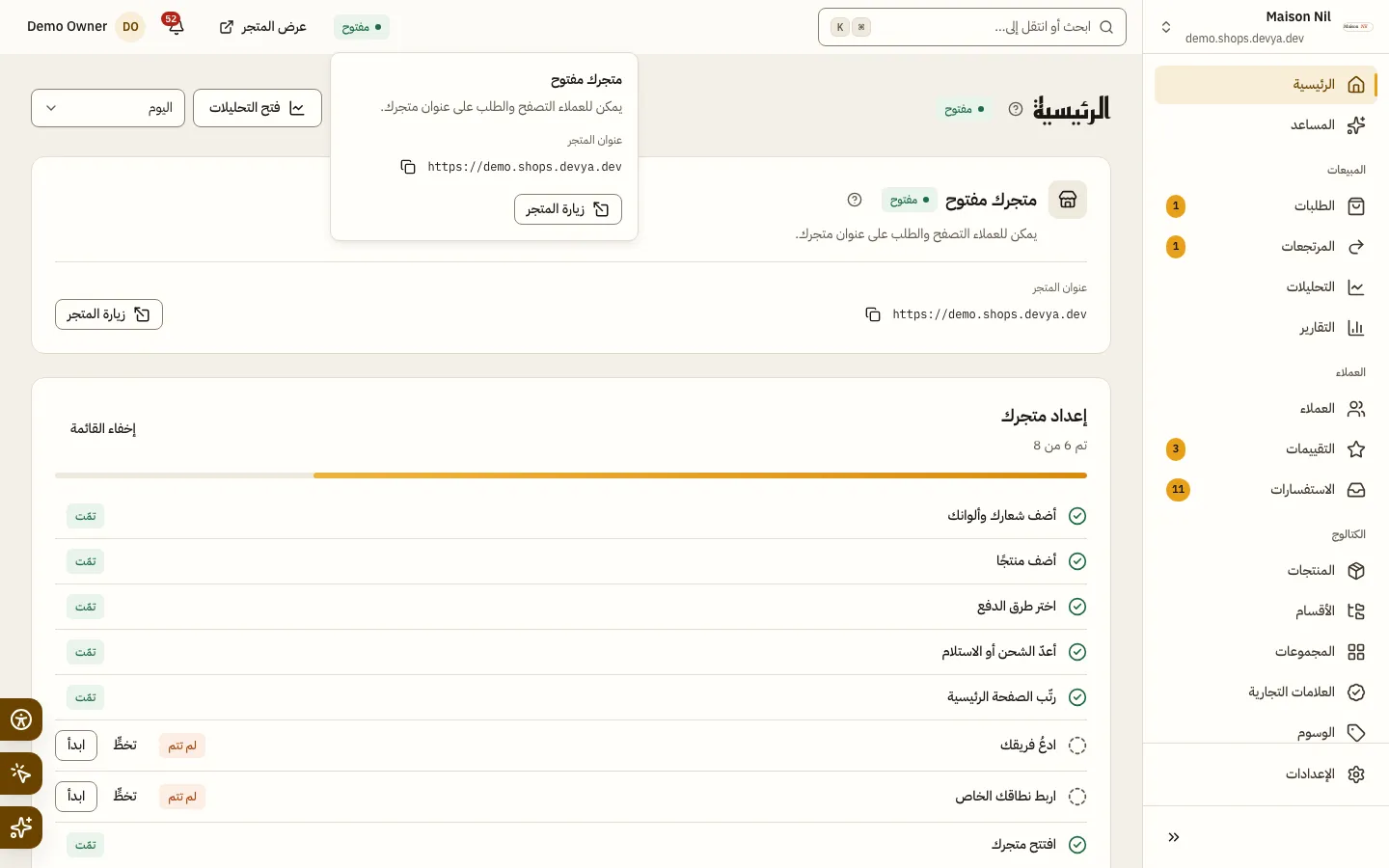Click store URL text in main card

(990, 314)
